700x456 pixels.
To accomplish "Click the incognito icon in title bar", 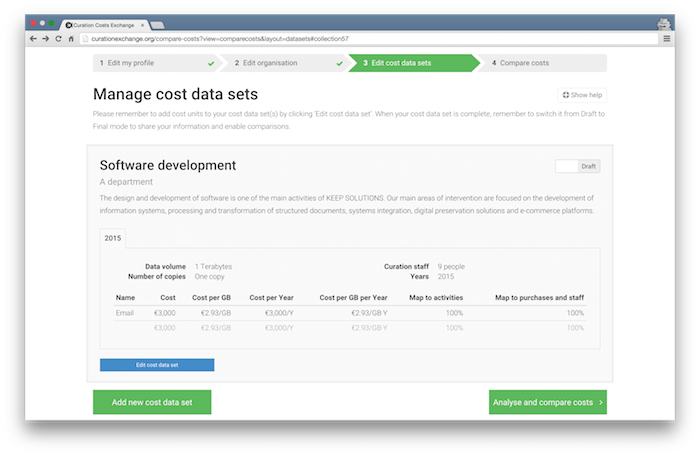I will coord(664,24).
